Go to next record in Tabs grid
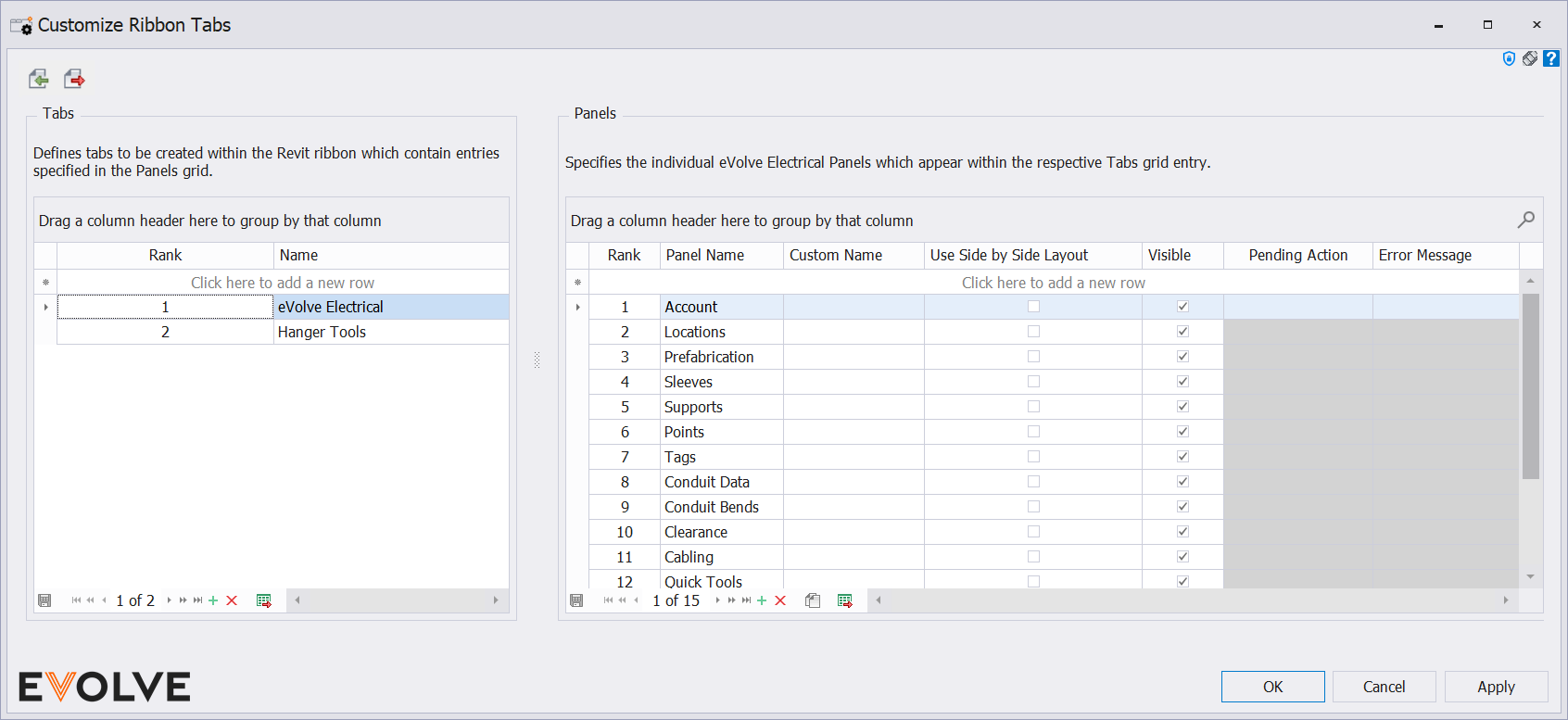This screenshot has height=720, width=1568. pyautogui.click(x=169, y=600)
